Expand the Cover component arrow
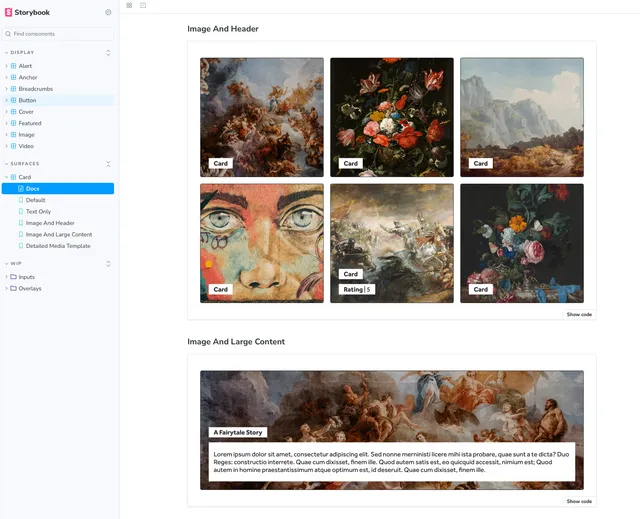 [x=7, y=111]
